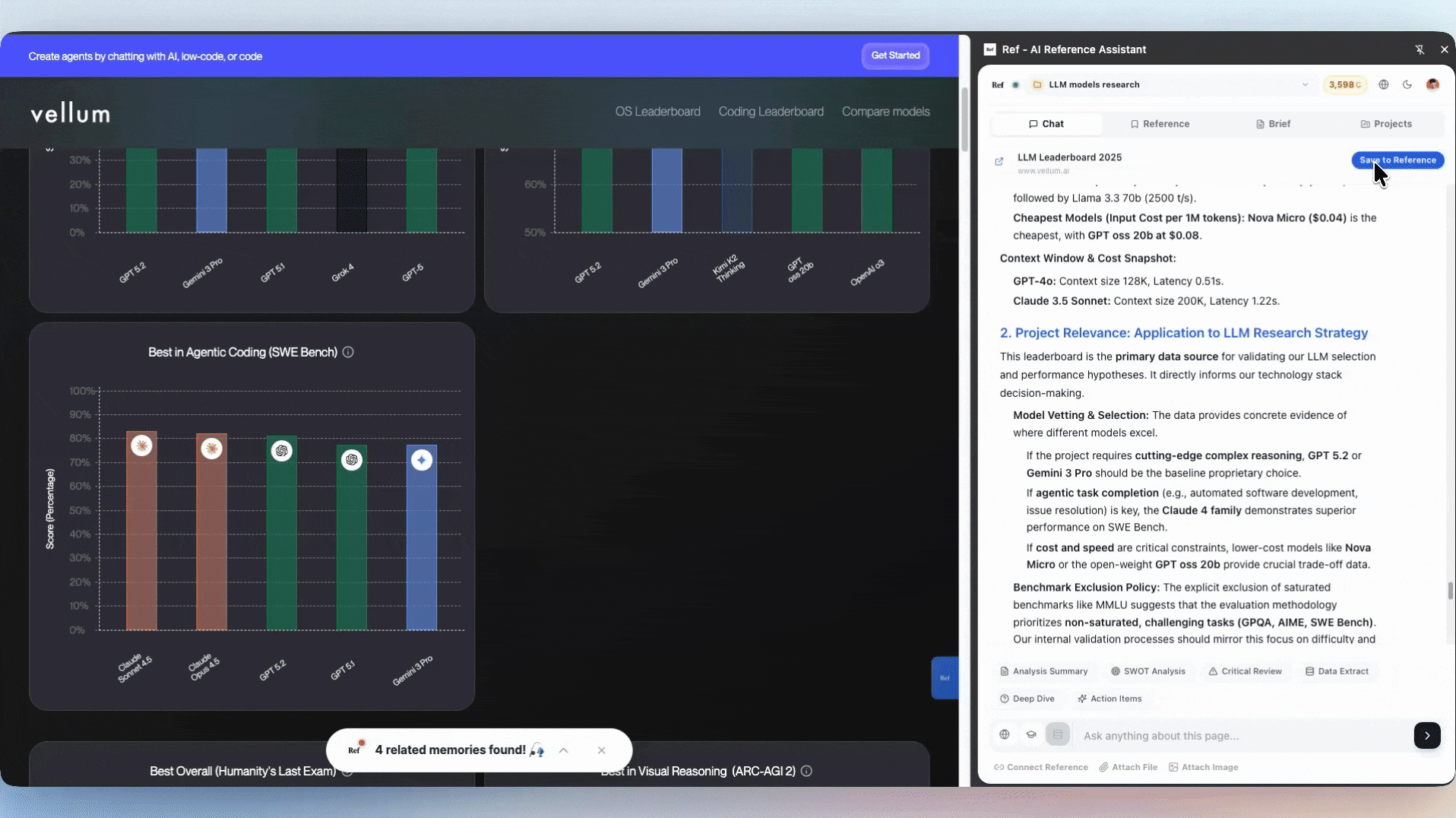Click the assistant panel scrollbar thumb
This screenshot has height=818, width=1456.
[1450, 590]
